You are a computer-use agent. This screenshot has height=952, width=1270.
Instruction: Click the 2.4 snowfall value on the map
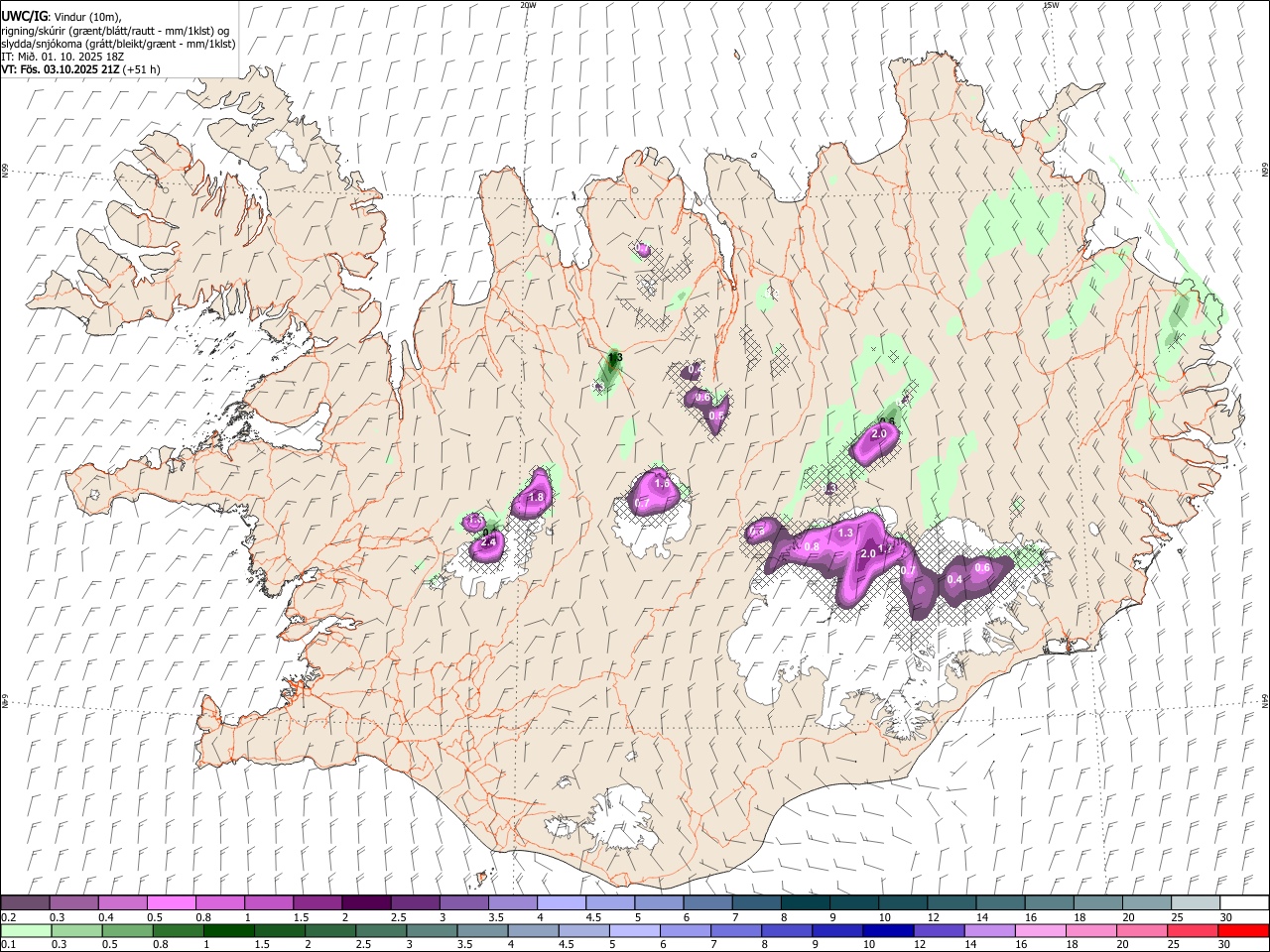pos(488,543)
